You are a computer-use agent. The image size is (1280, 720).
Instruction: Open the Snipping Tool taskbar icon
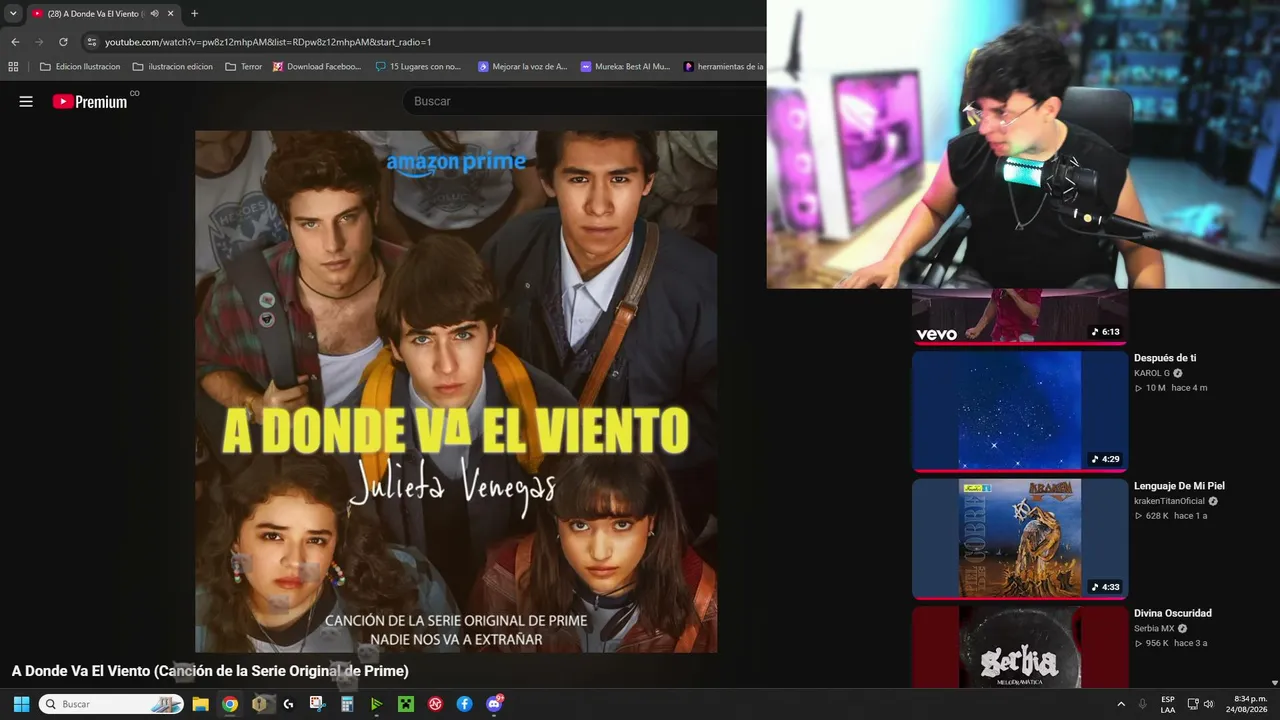click(x=318, y=704)
